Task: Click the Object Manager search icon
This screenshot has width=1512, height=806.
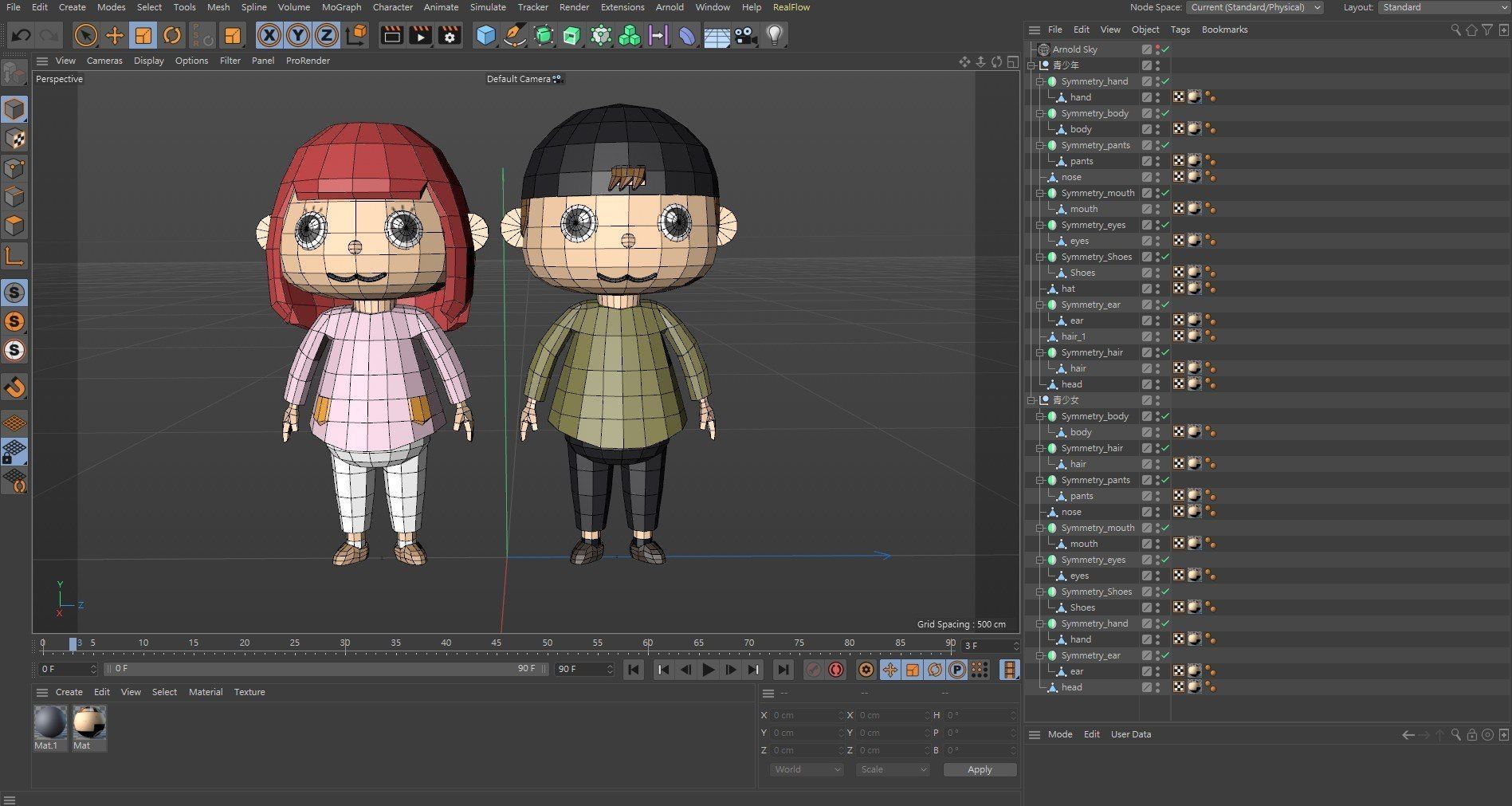Action: [x=1455, y=29]
